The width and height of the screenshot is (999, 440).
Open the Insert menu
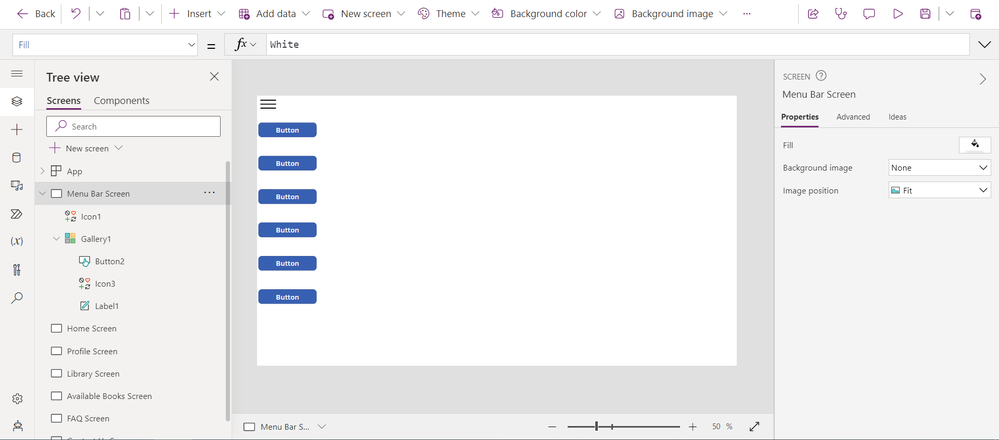(x=197, y=13)
